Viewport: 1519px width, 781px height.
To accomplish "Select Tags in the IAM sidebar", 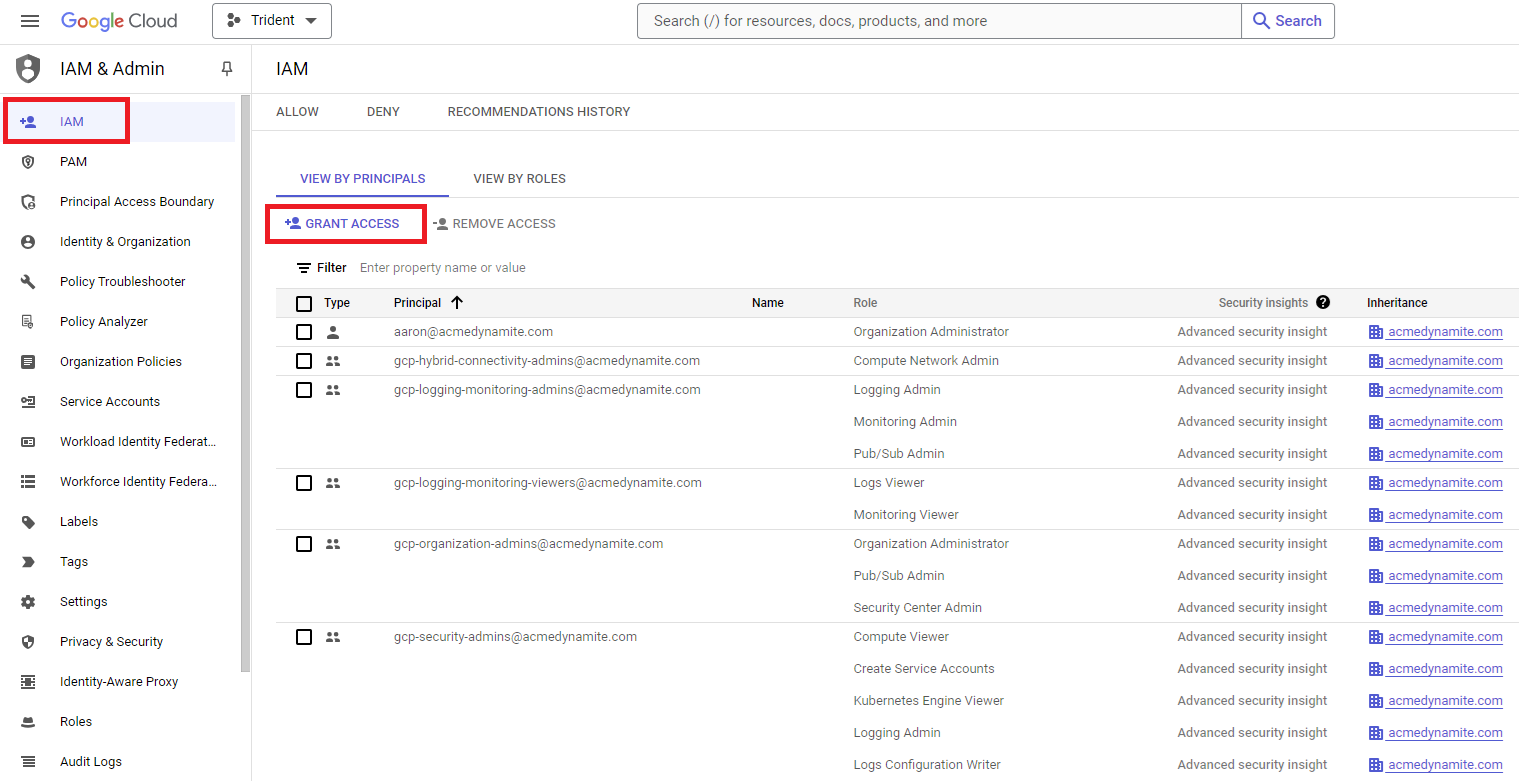I will pos(75,561).
